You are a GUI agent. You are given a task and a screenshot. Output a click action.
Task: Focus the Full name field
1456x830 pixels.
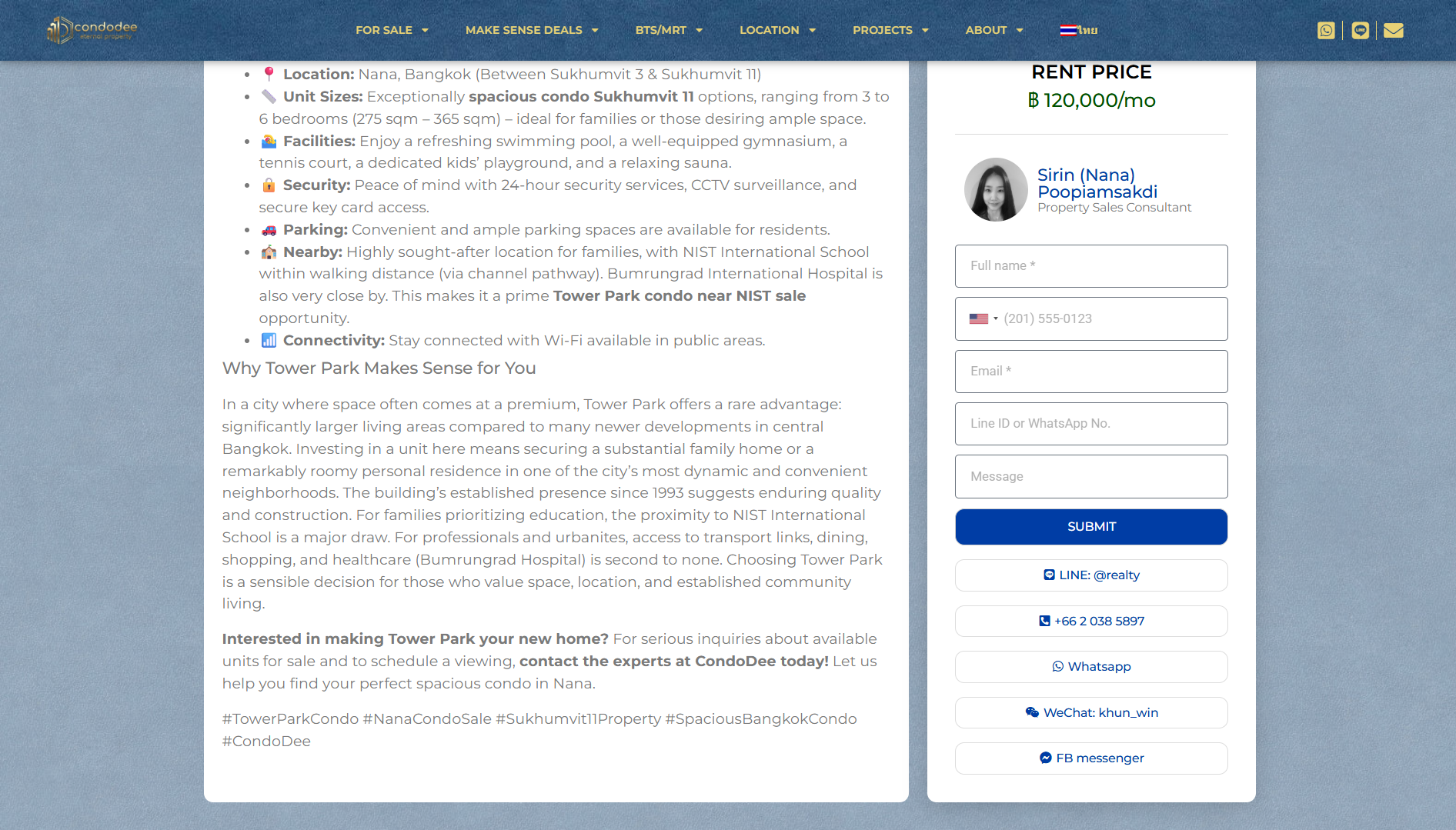click(x=1090, y=266)
